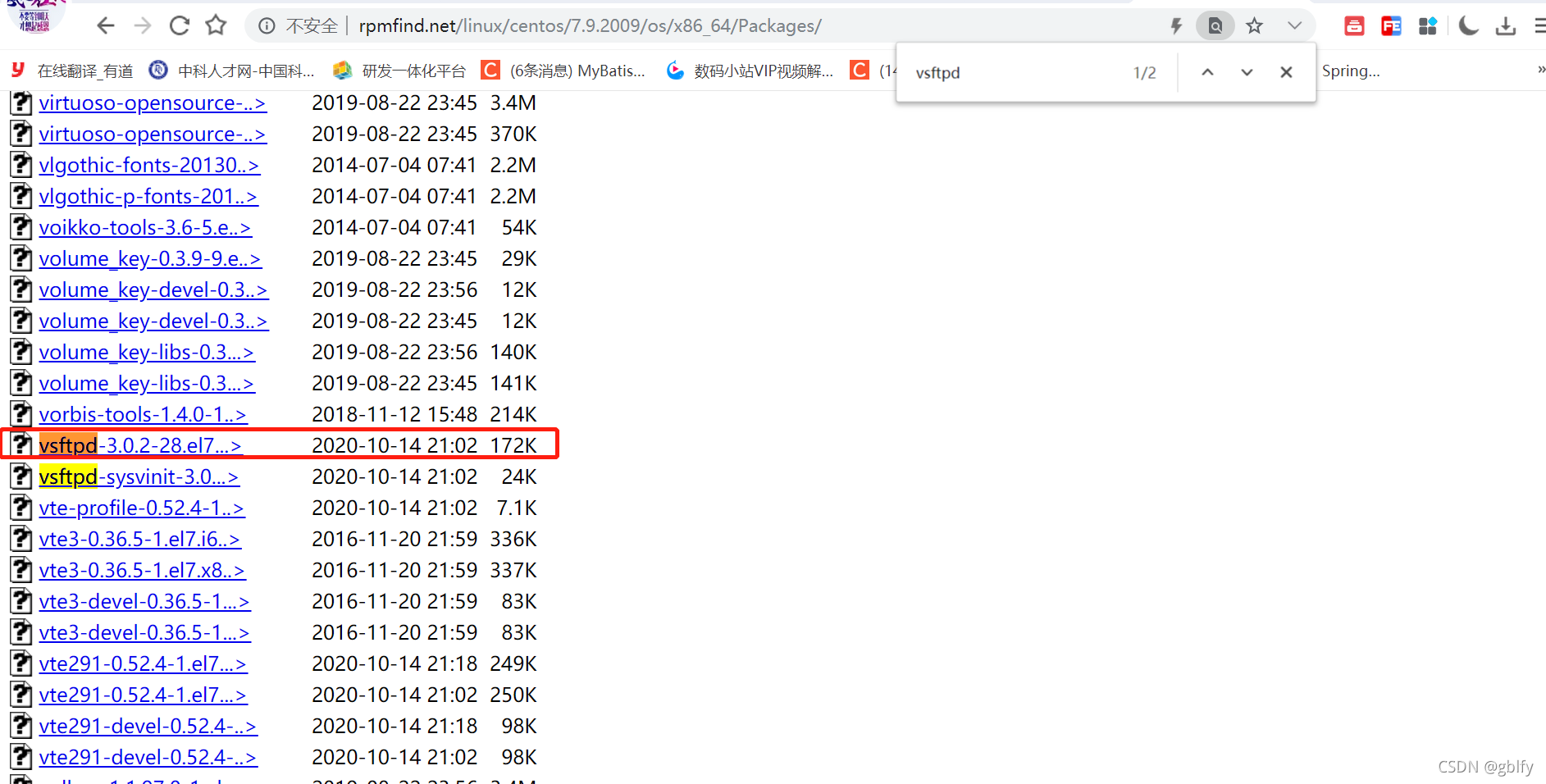Image resolution: width=1546 pixels, height=784 pixels.
Task: Open the 数码小站VIP视频解 bookmark
Action: point(750,71)
